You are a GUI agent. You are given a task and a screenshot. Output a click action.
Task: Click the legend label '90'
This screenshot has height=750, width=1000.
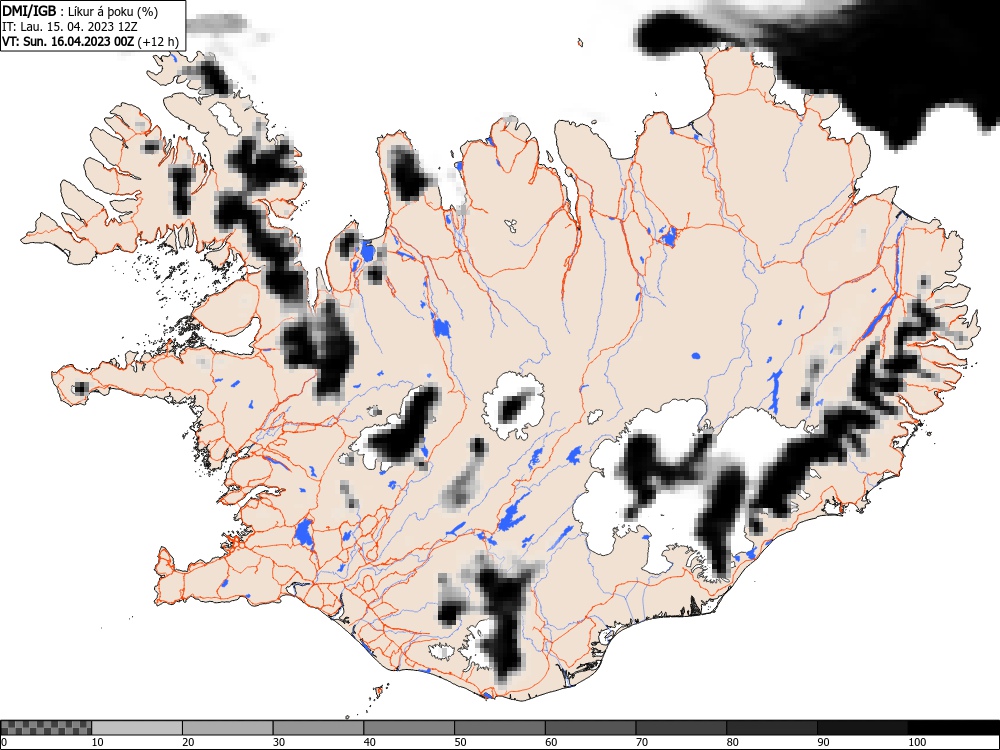[822, 742]
